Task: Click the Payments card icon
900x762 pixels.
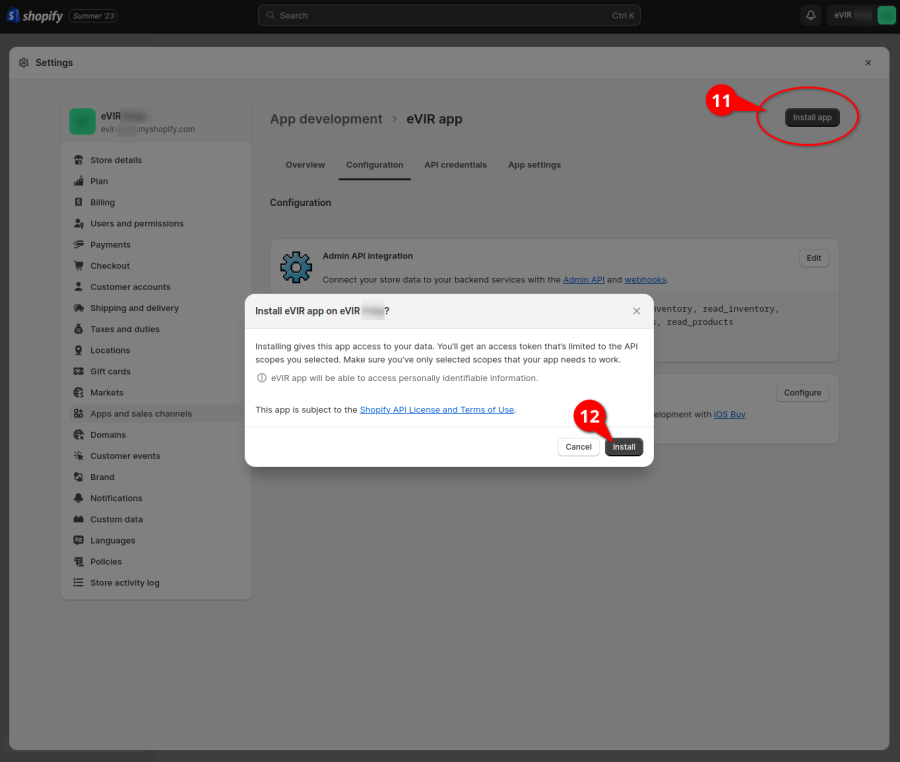Action: click(x=79, y=245)
